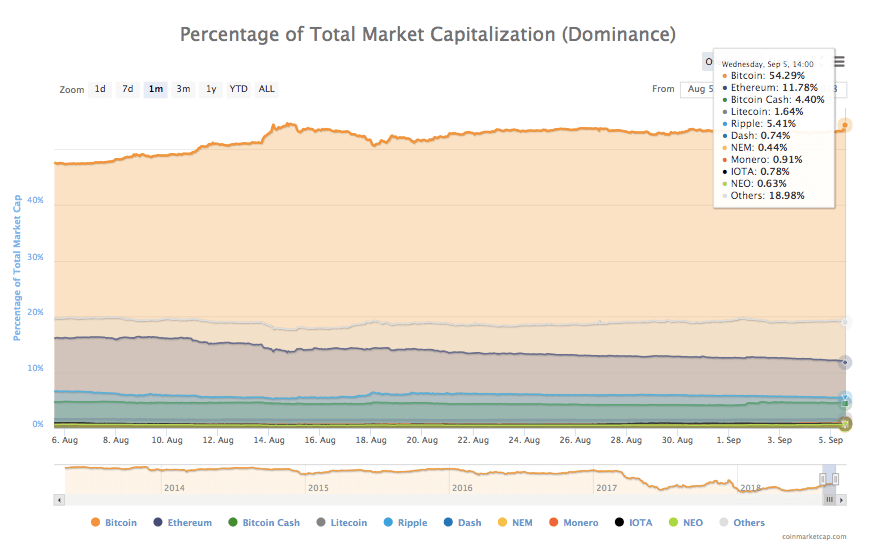
Task: Toggle Bitcoin Cash series in legend
Action: 264,523
